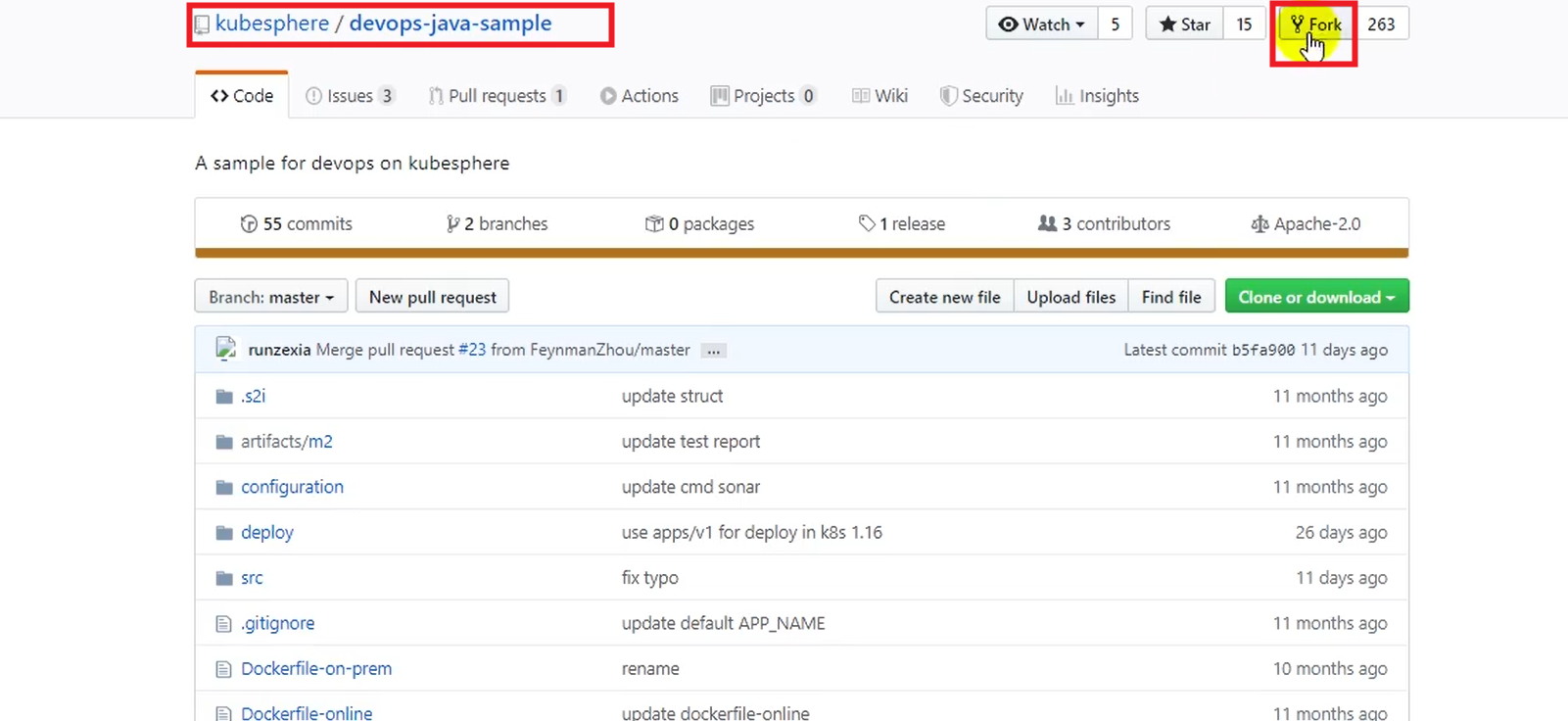Open the artifacts/m2 folder name
Screen dimensions: 1568x721
click(x=287, y=441)
